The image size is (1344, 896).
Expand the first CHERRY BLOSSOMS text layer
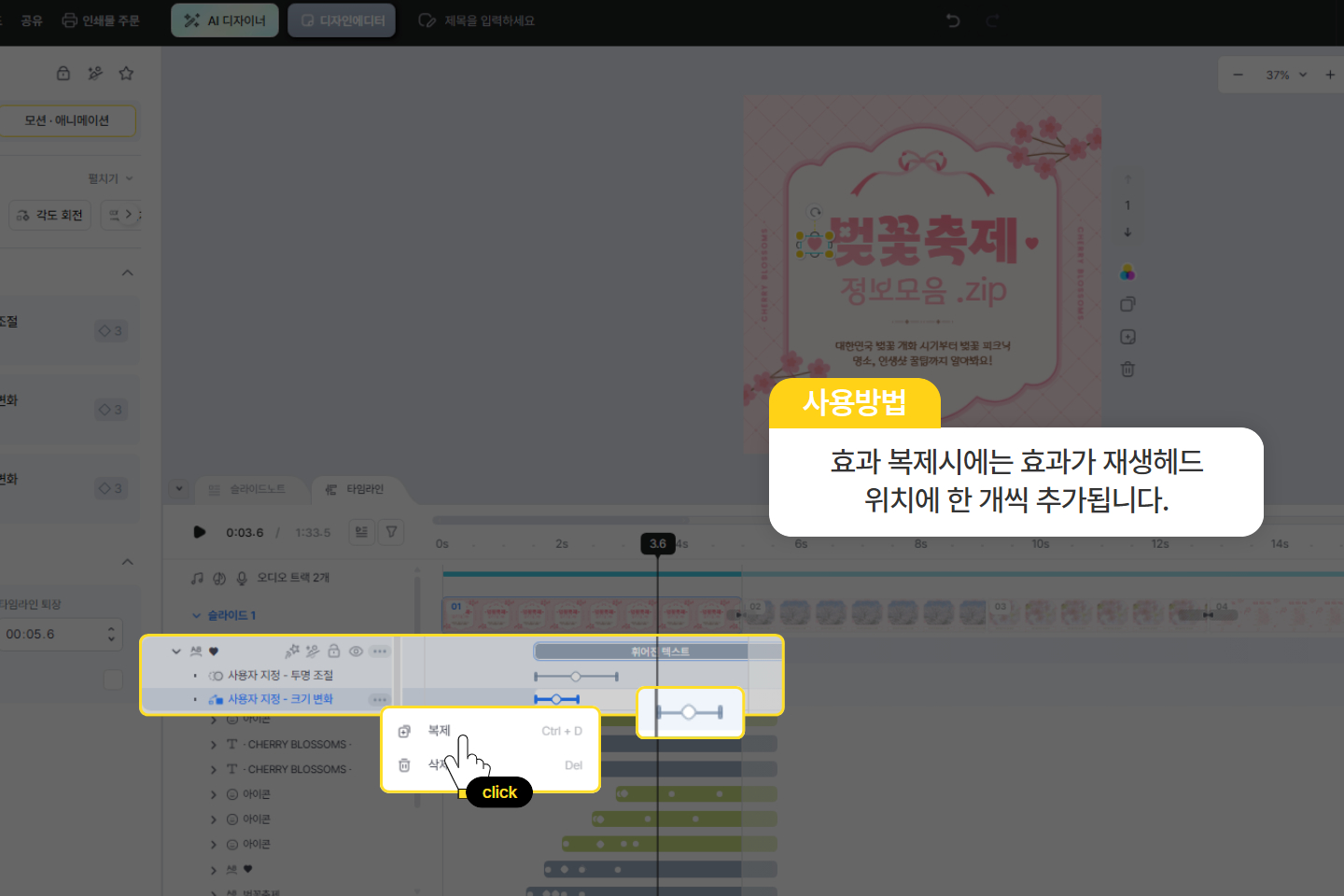[214, 745]
